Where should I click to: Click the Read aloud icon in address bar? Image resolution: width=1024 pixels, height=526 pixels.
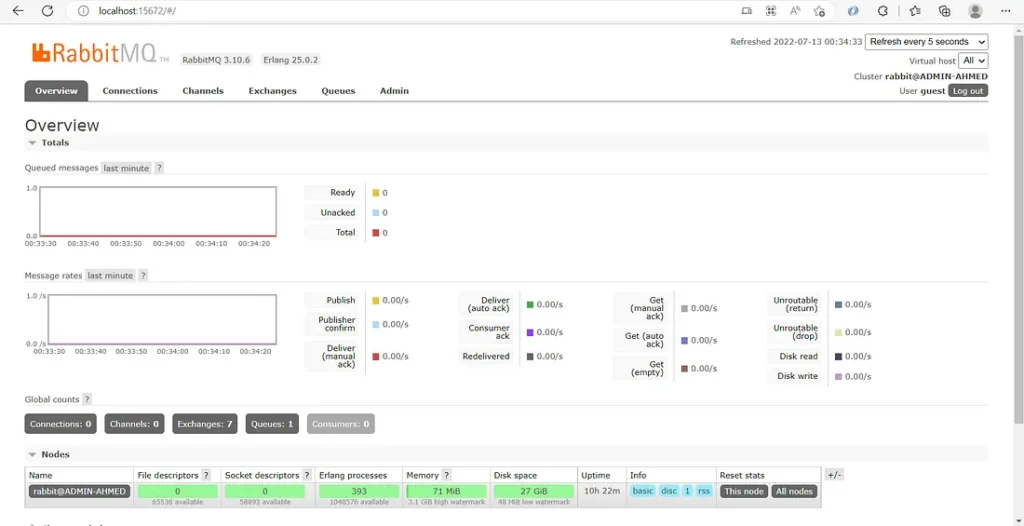click(795, 11)
